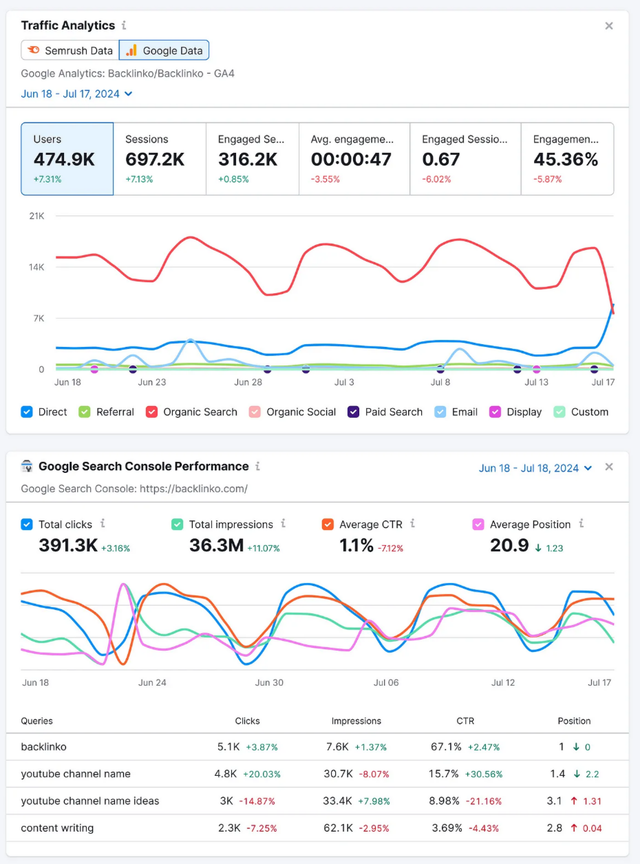Click info icon beside Average Position
The height and width of the screenshot is (864, 640).
(582, 523)
